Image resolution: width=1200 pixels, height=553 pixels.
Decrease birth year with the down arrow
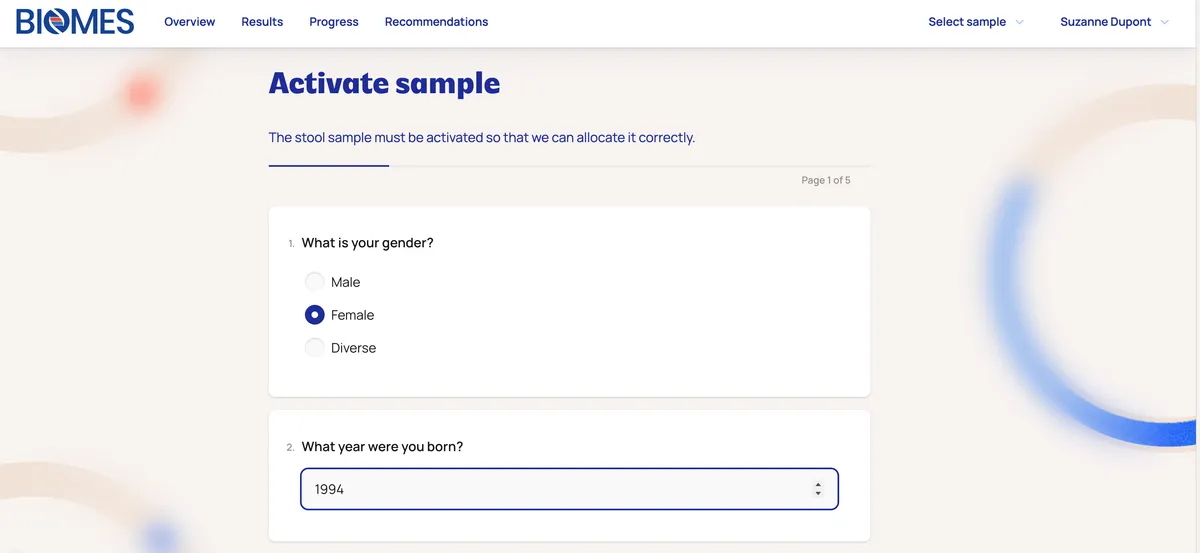(818, 494)
